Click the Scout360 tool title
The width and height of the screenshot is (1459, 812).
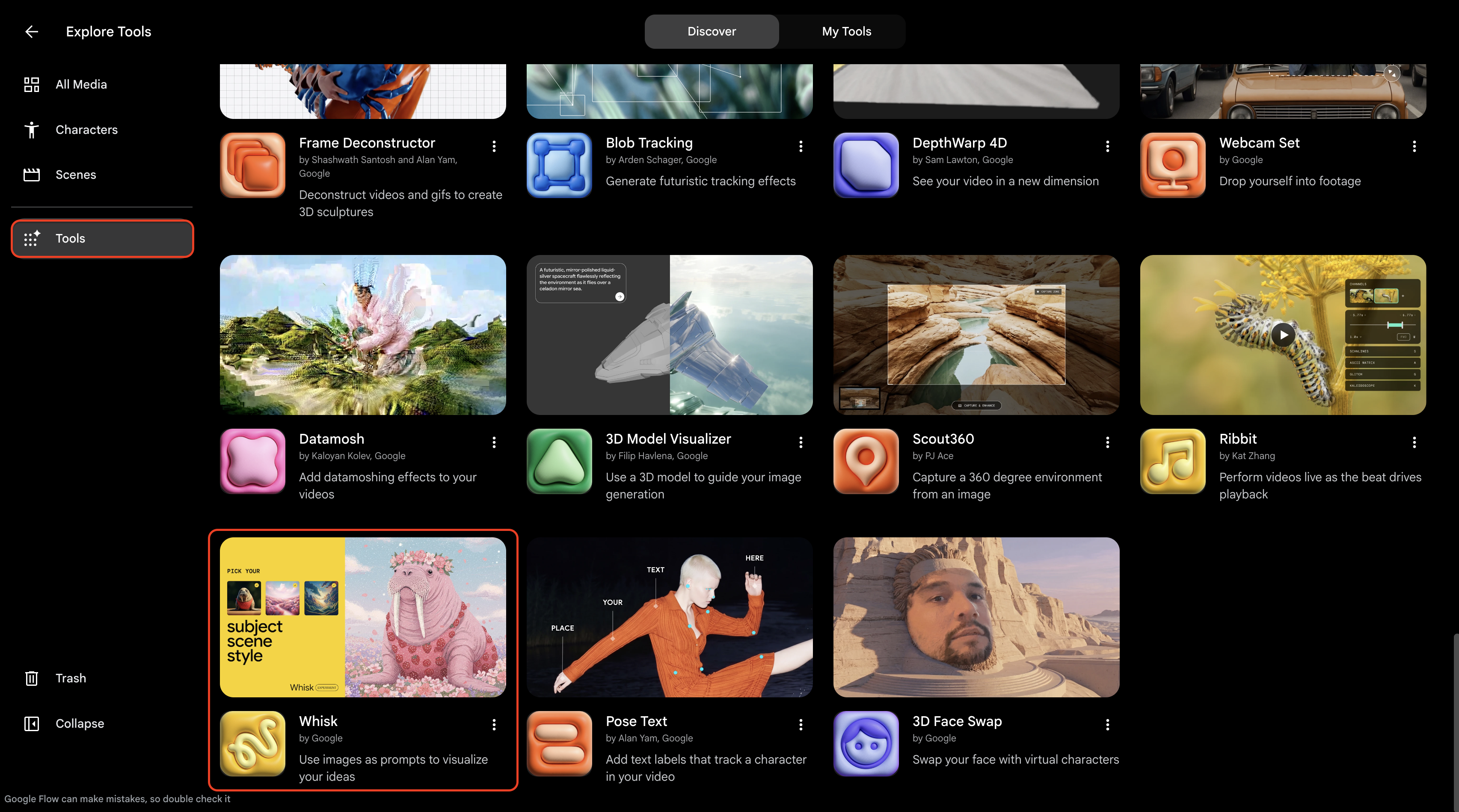point(943,439)
